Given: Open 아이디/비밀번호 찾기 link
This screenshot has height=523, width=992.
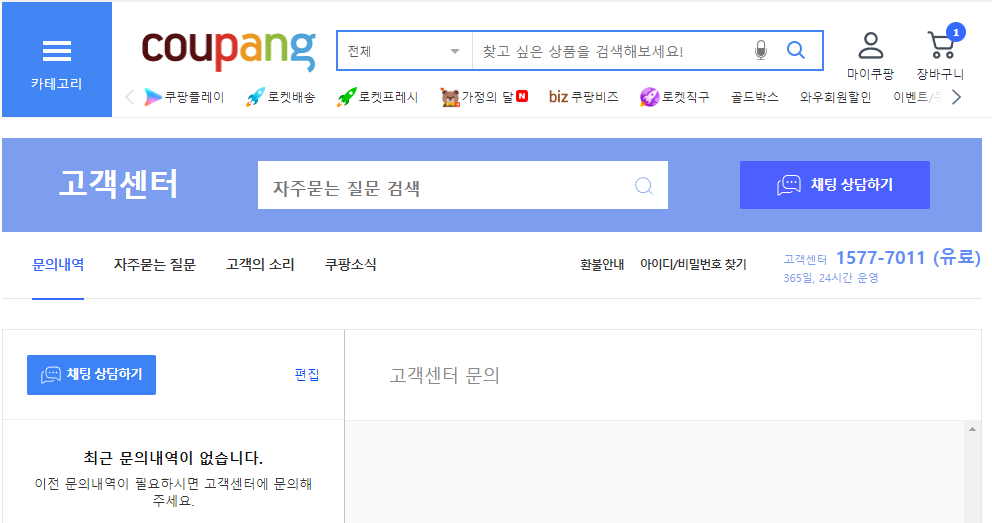Looking at the screenshot, I should coord(693,264).
